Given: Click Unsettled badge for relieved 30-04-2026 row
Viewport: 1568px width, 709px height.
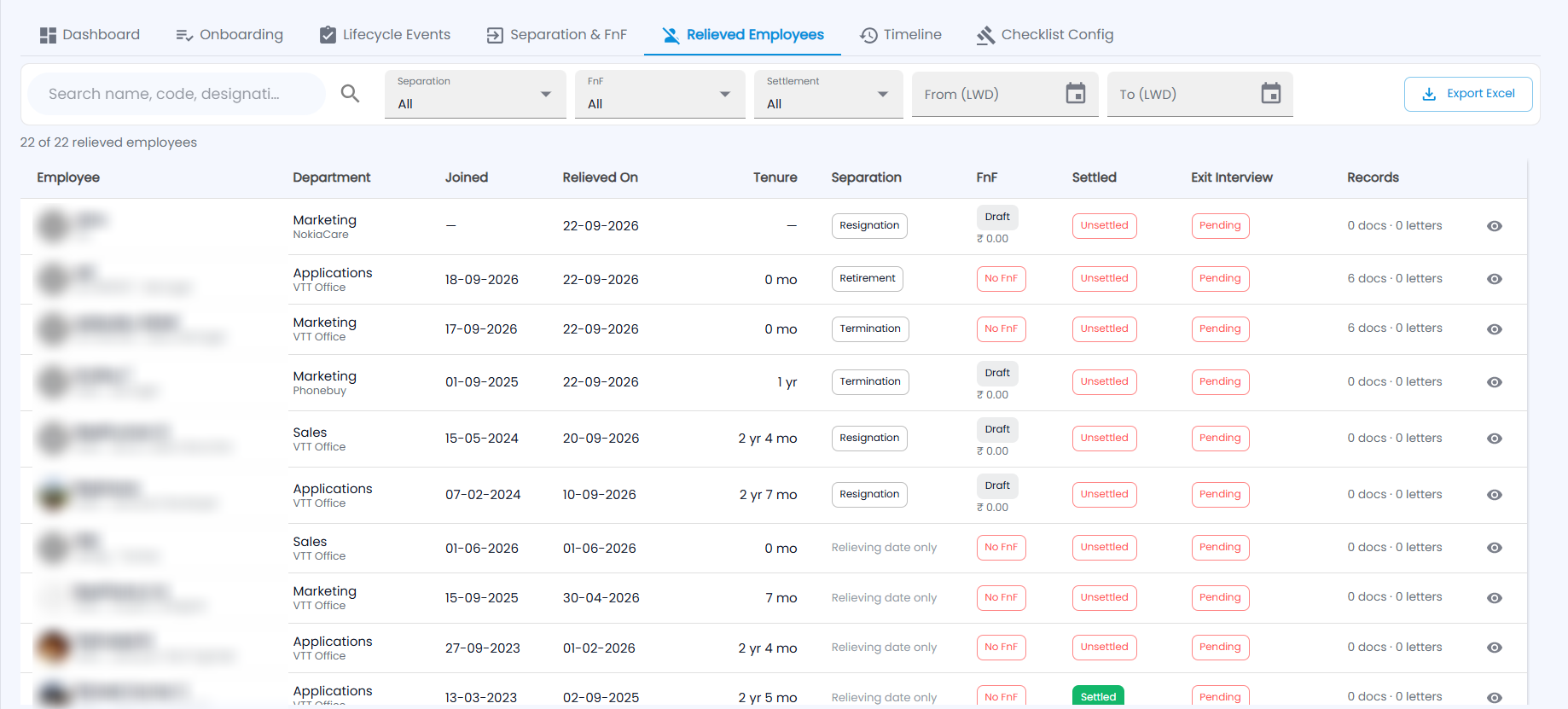Looking at the screenshot, I should (x=1104, y=598).
